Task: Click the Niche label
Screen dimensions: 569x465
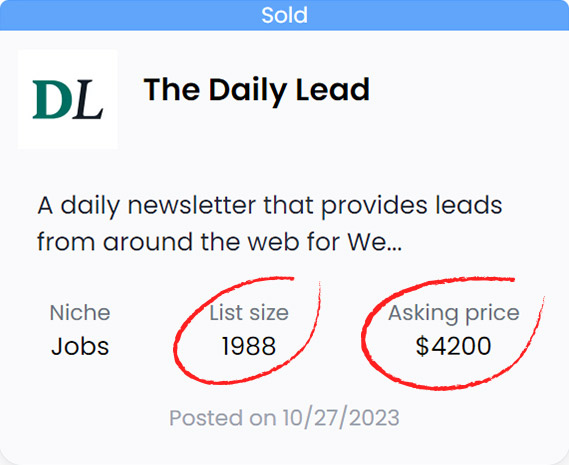Action: [x=80, y=313]
